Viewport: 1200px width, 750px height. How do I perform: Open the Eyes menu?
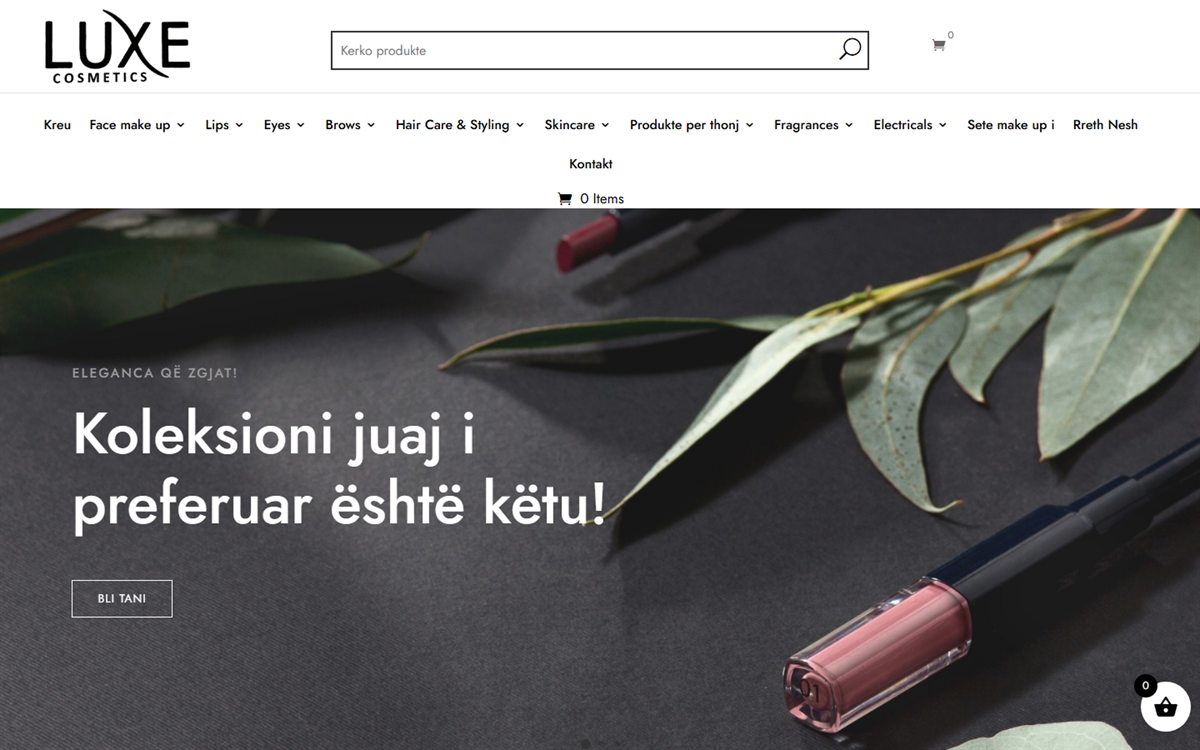click(277, 125)
